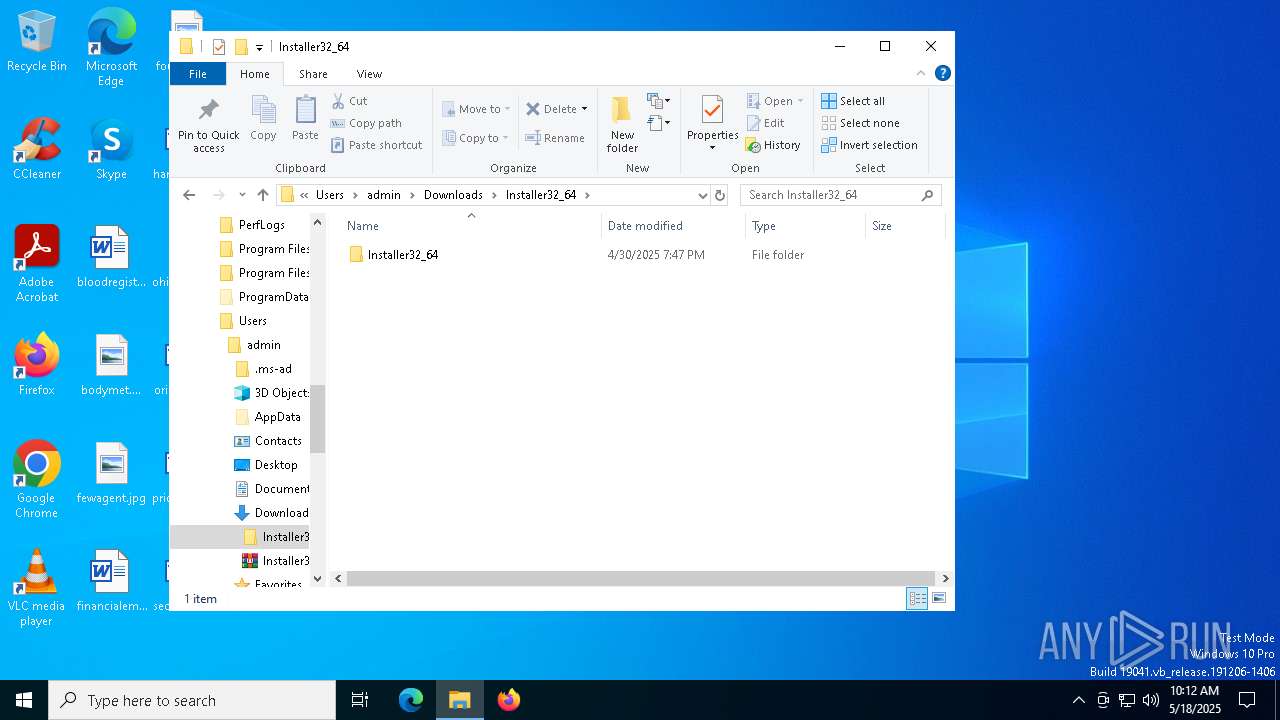Click Invert selection

pos(869,145)
